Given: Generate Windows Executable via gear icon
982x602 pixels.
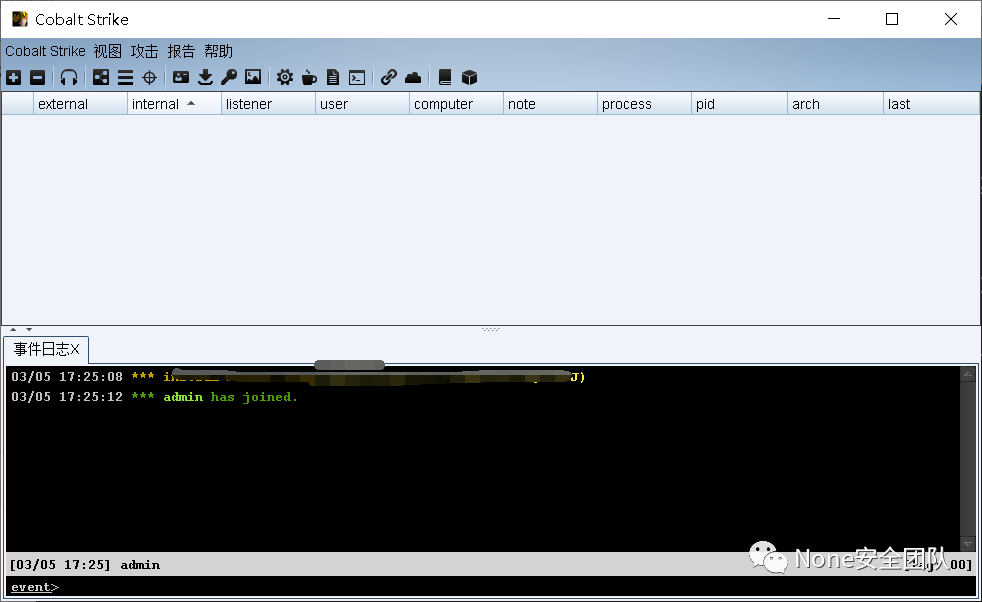Looking at the screenshot, I should tap(285, 78).
